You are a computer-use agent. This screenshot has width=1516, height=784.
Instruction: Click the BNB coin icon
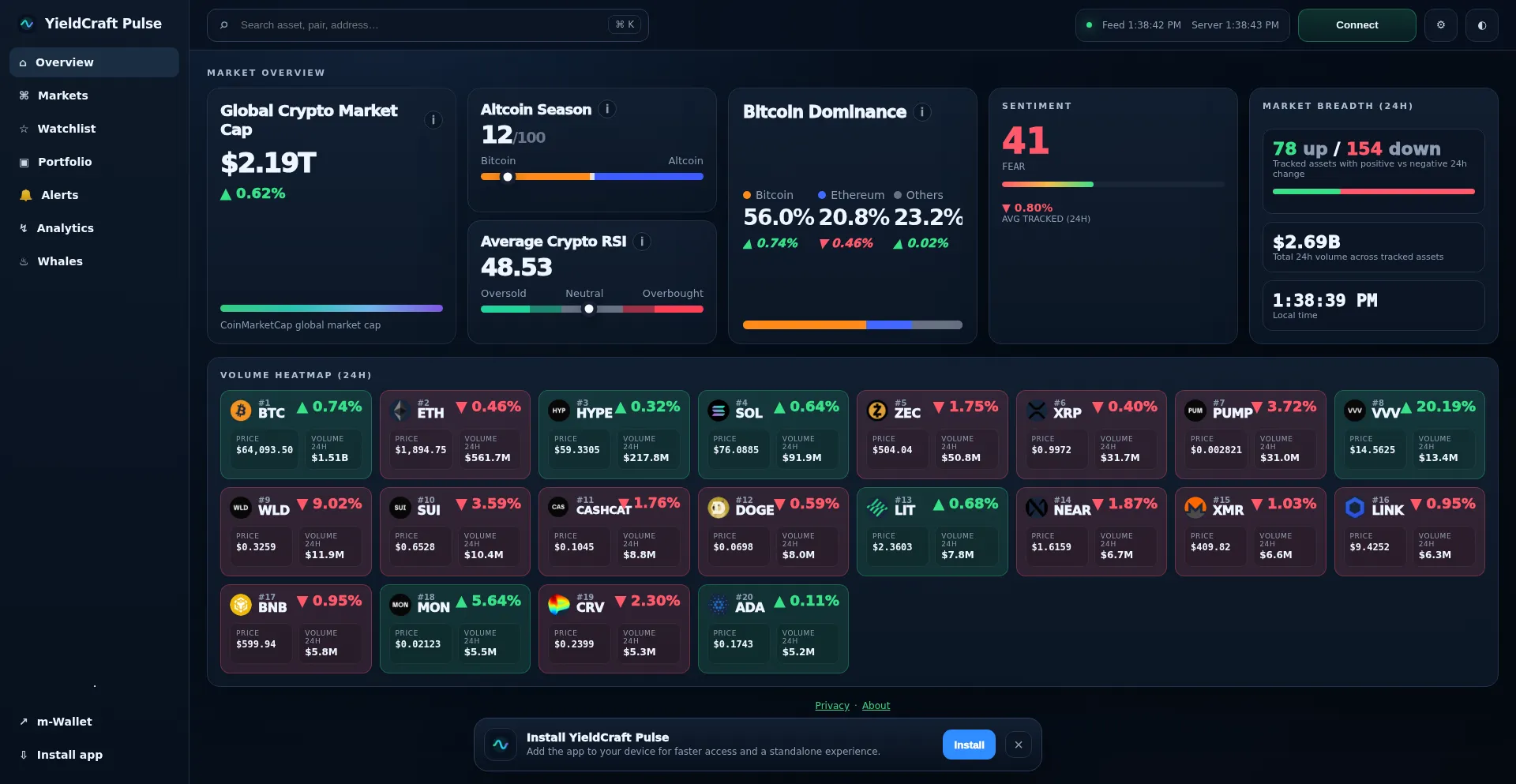point(241,604)
